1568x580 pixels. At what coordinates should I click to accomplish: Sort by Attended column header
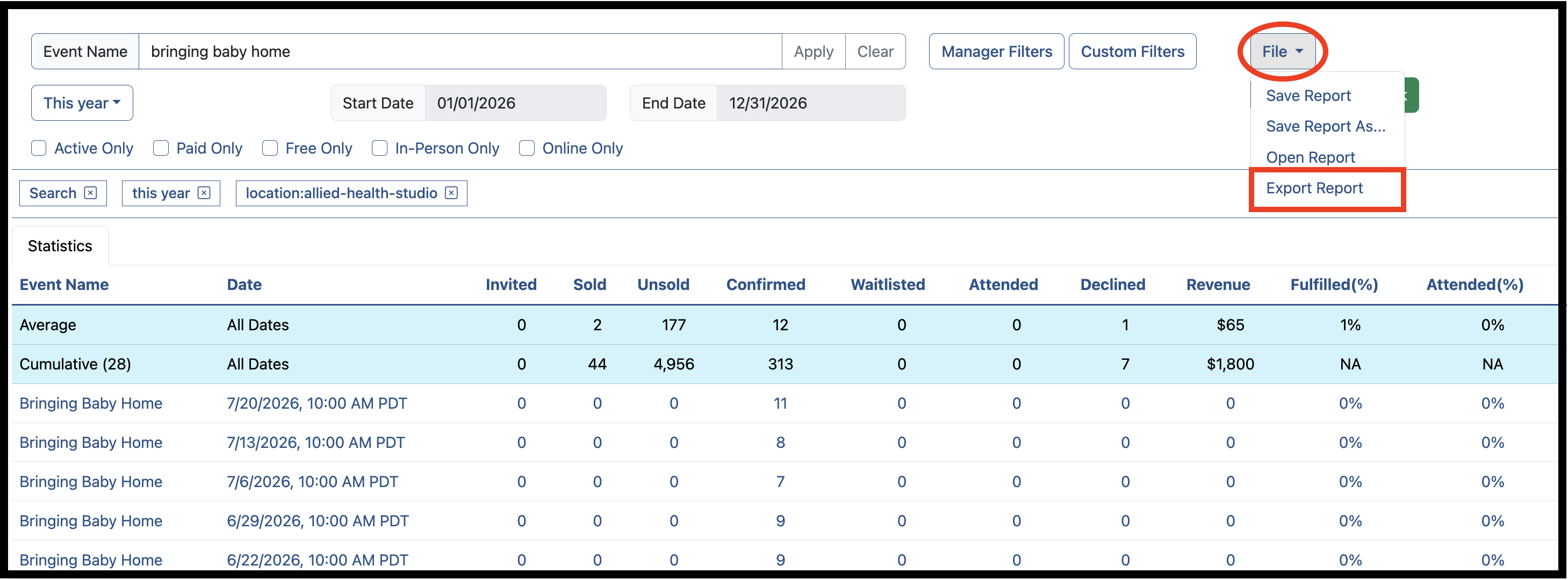click(x=1003, y=284)
